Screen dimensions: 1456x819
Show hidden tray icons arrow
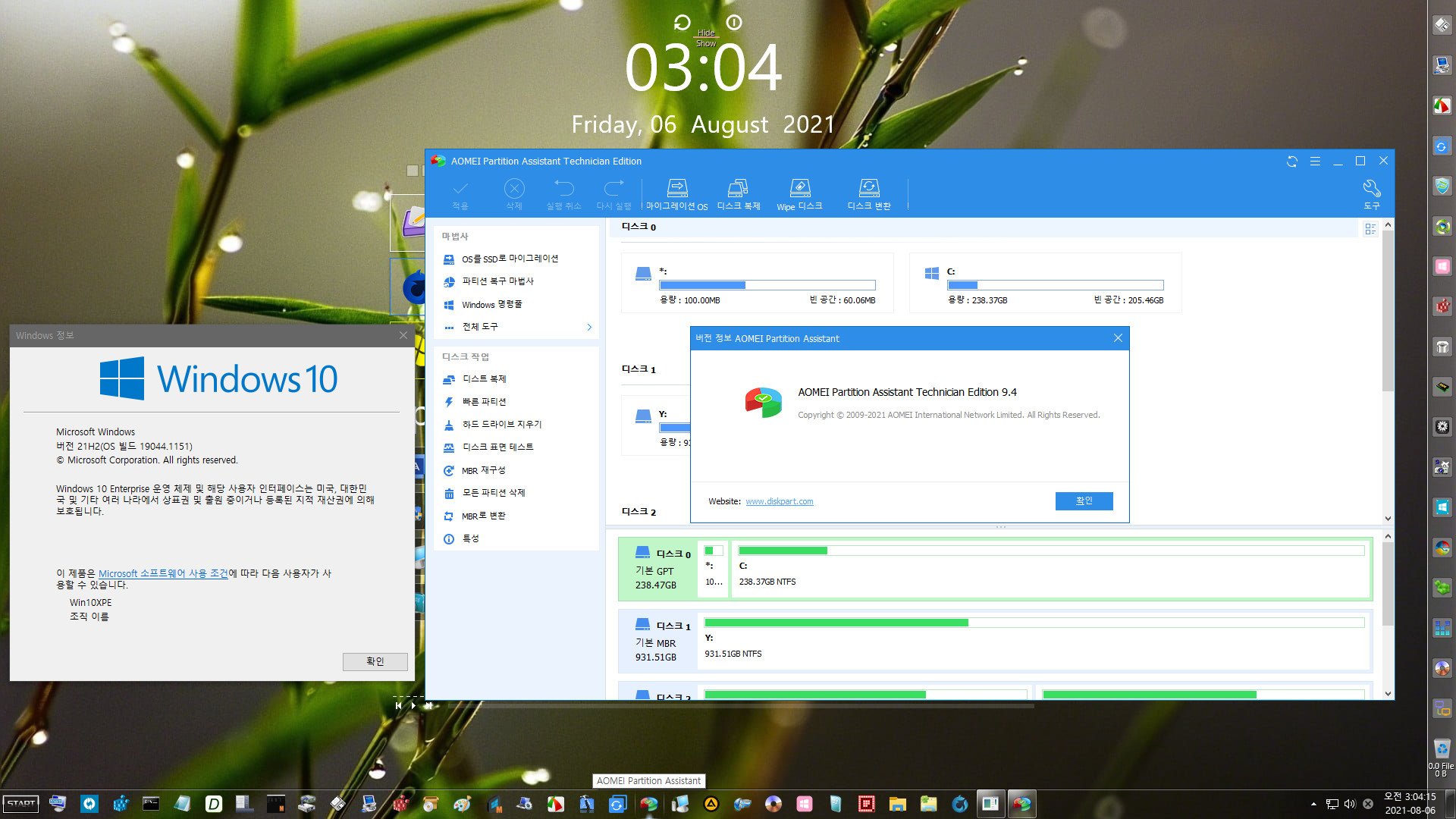[x=1313, y=804]
